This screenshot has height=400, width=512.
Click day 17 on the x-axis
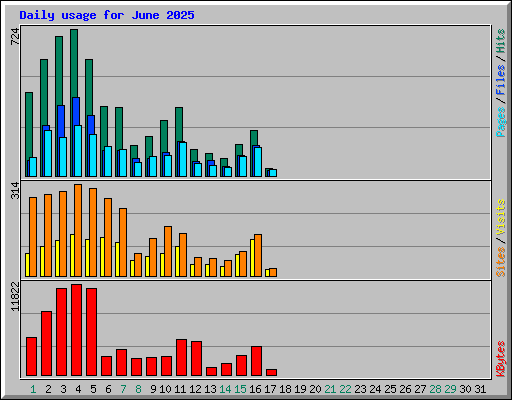click(x=270, y=389)
